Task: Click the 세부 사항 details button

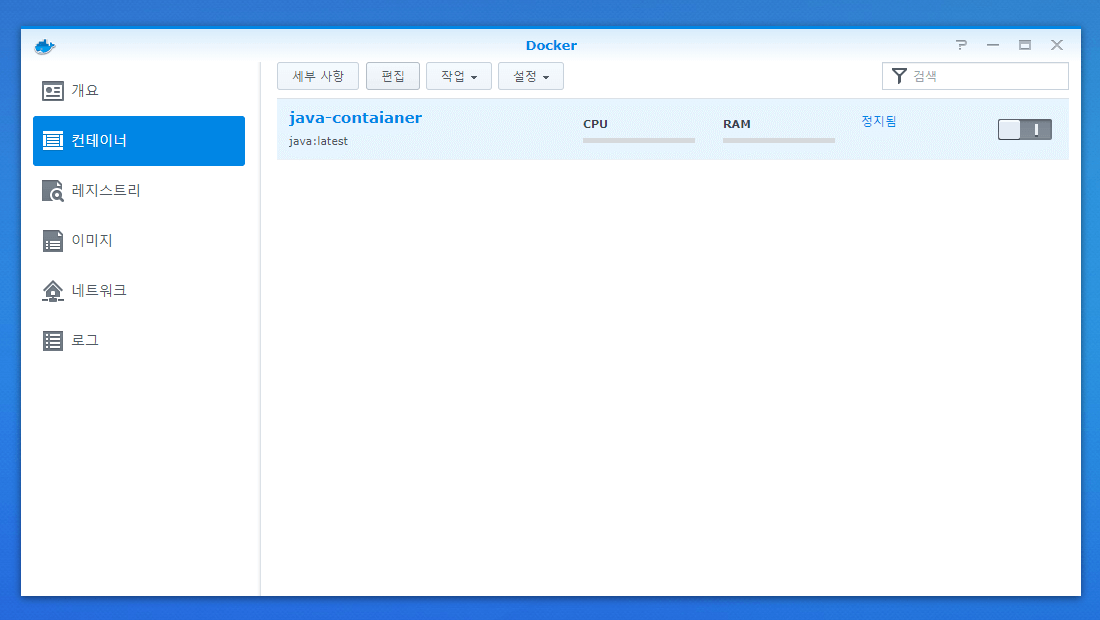Action: pyautogui.click(x=318, y=76)
